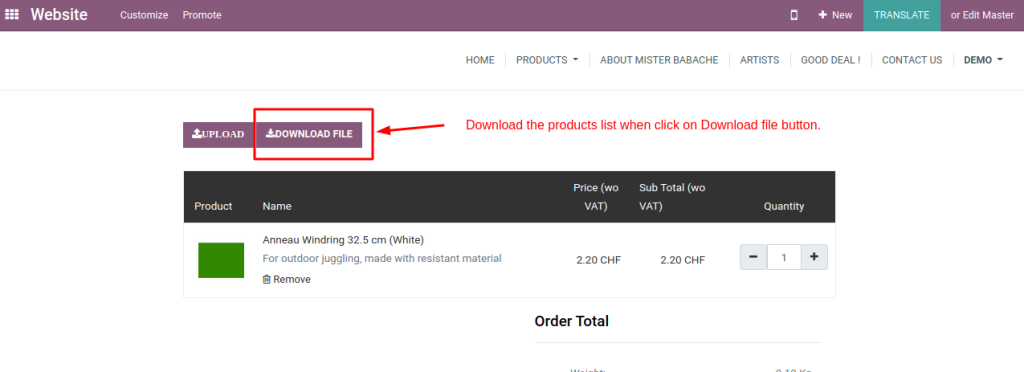The image size is (1024, 372).
Task: Click the 'For outdoor juggling' description text
Action: (382, 258)
